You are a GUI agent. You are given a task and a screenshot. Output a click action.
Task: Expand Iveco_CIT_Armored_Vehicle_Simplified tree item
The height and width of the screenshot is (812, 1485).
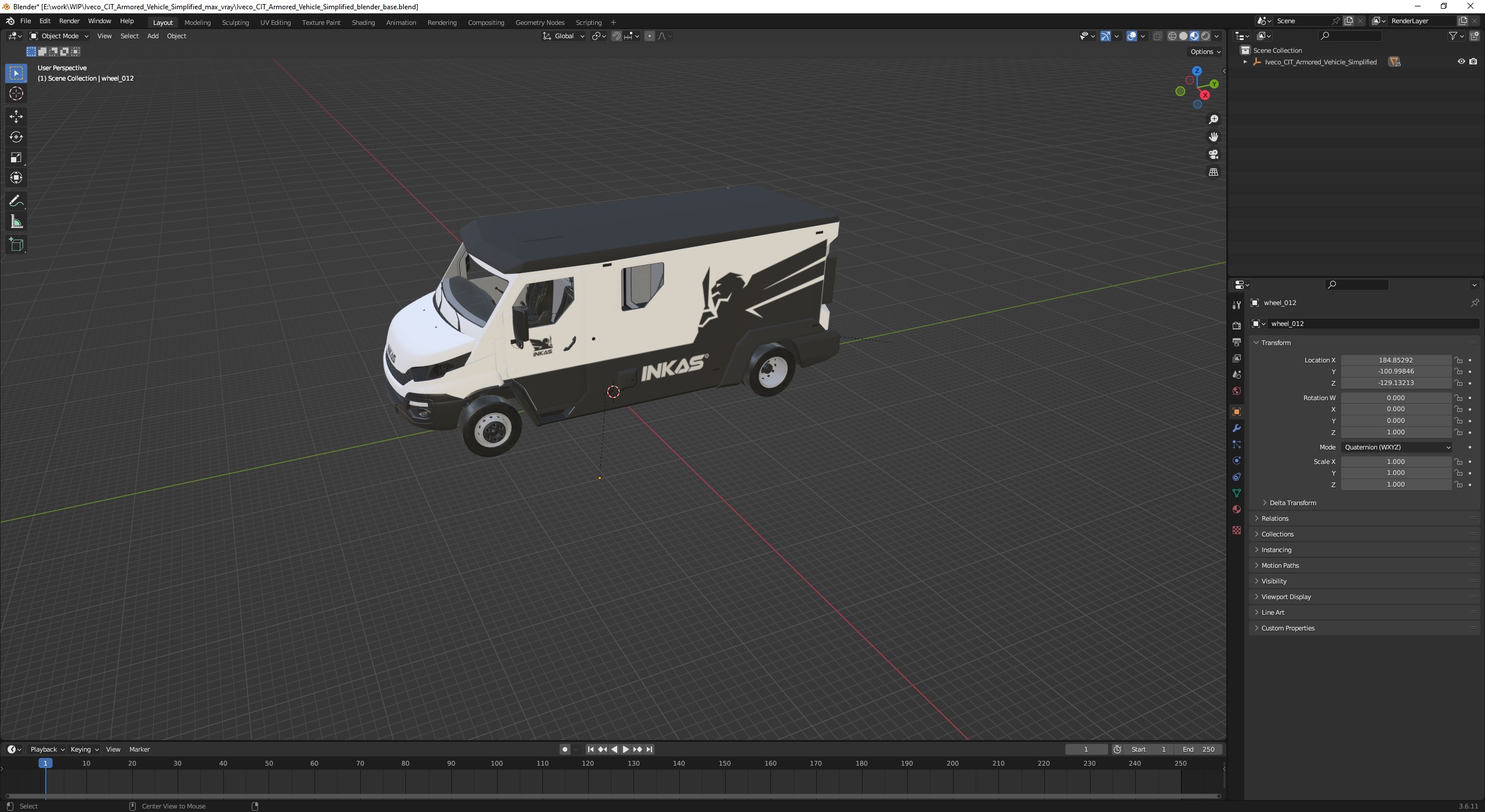tap(1245, 62)
